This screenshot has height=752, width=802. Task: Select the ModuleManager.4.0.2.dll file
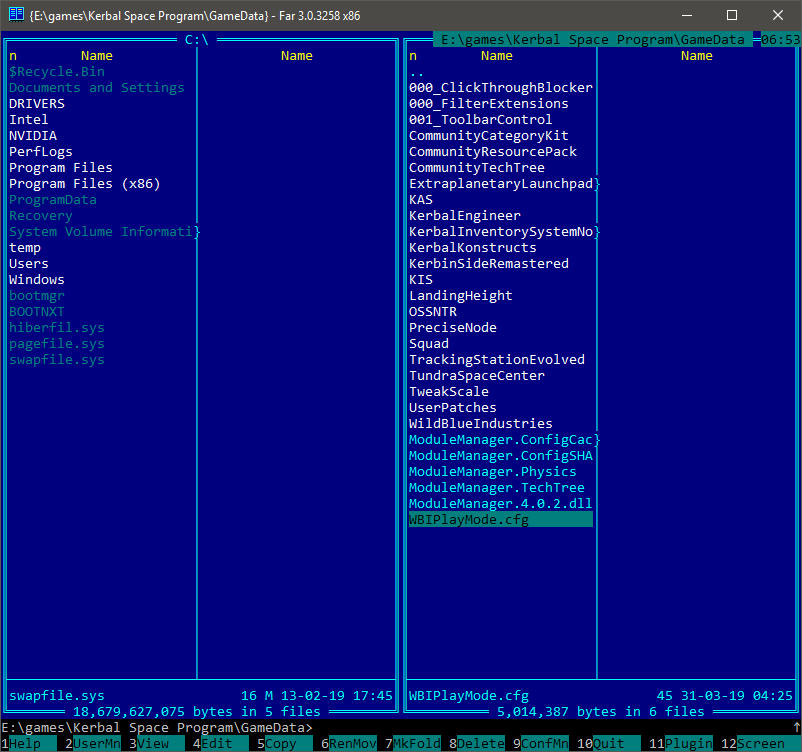click(501, 504)
